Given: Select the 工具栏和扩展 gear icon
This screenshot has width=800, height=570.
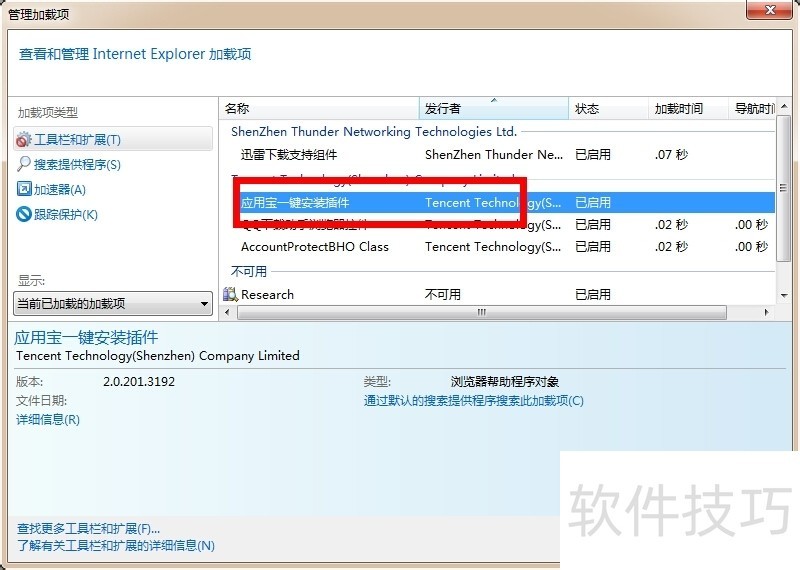Looking at the screenshot, I should (24, 140).
